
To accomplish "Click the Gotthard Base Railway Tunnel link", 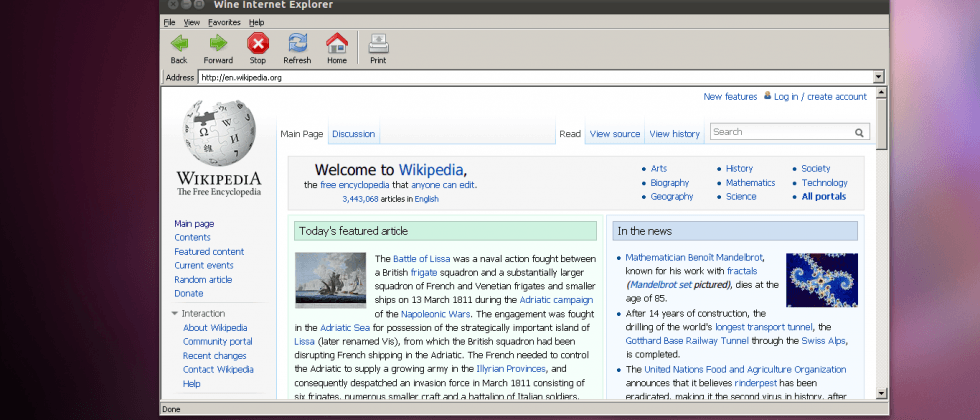I will pyautogui.click(x=687, y=341).
